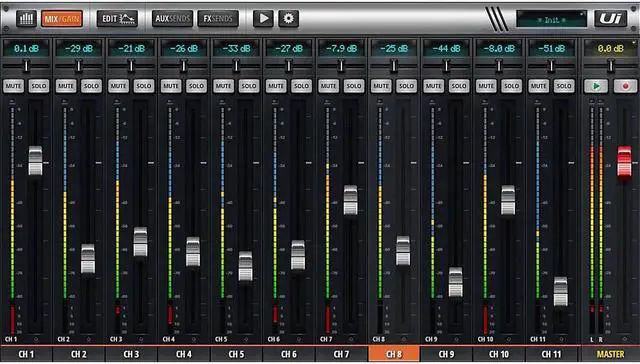
Task: Click the master balance slider
Action: tap(611, 66)
